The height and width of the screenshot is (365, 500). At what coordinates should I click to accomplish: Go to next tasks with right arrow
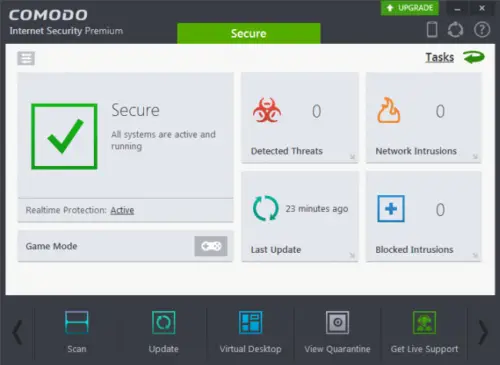point(483,332)
